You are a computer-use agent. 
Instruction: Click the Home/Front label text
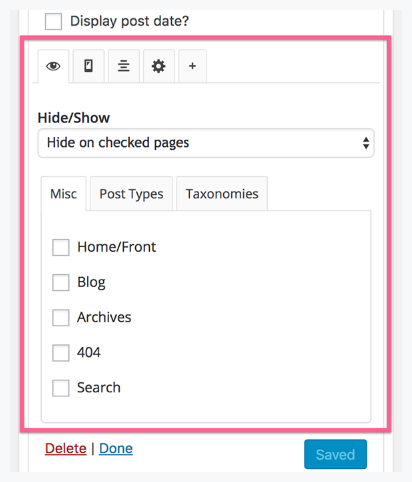click(117, 247)
